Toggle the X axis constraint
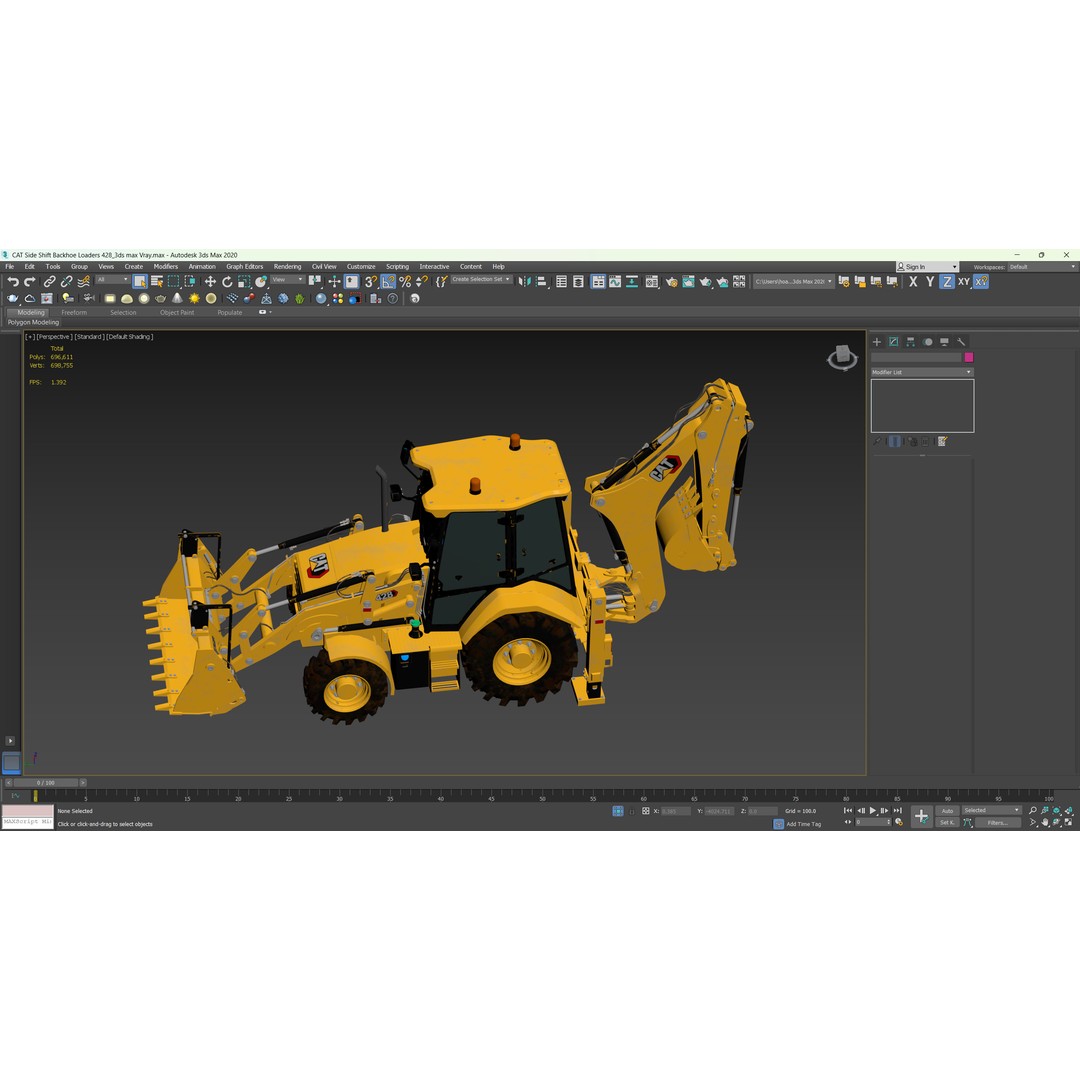Image resolution: width=1080 pixels, height=1080 pixels. click(913, 282)
